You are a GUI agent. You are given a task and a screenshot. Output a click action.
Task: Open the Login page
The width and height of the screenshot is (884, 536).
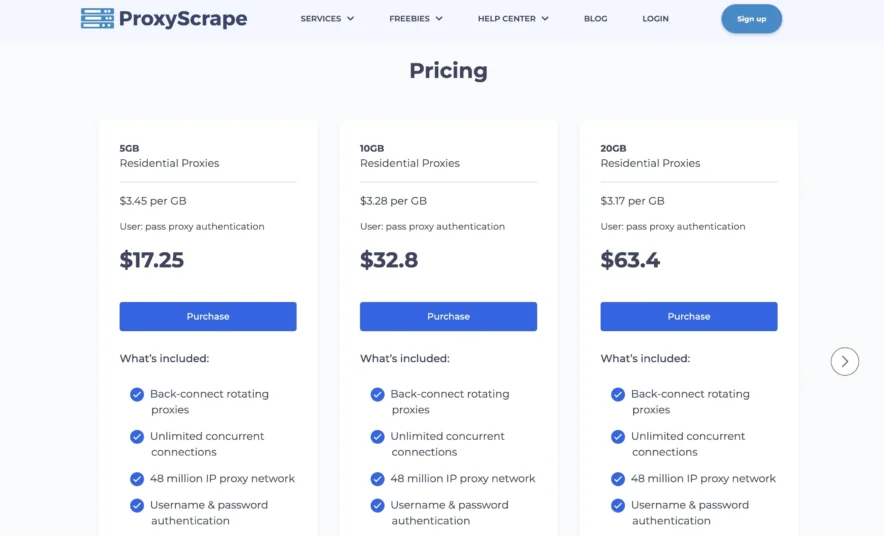click(655, 19)
